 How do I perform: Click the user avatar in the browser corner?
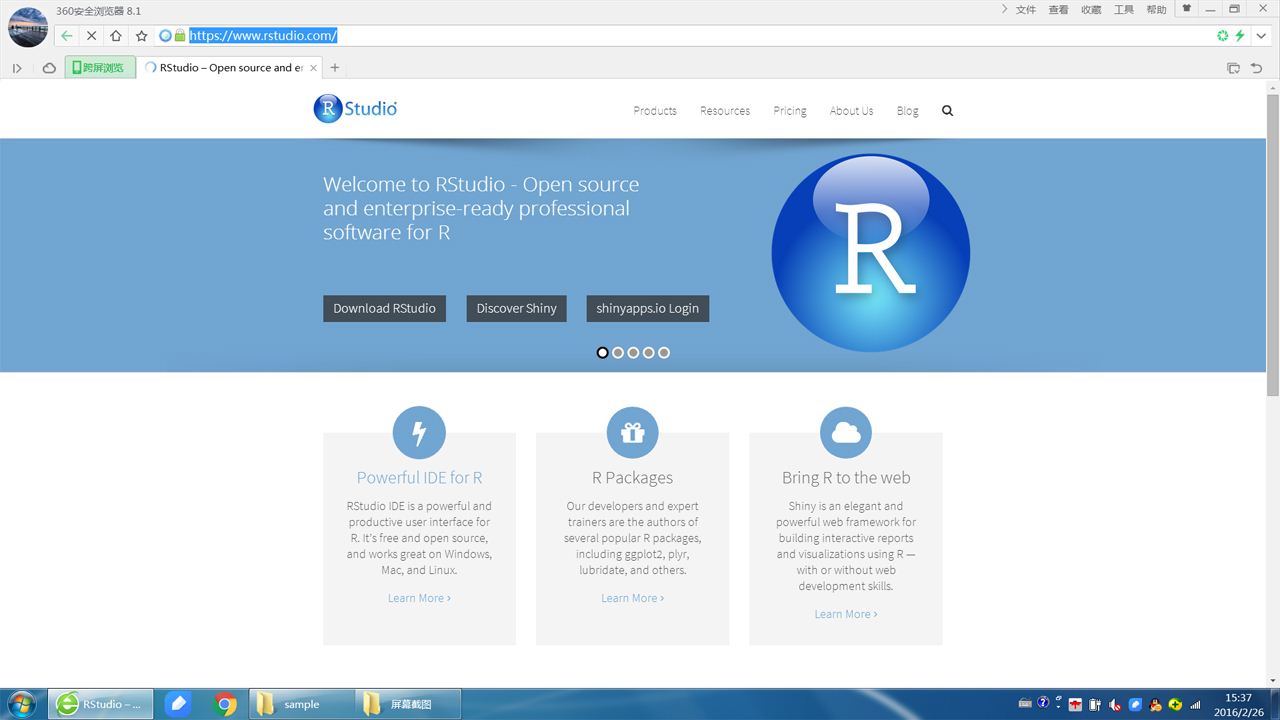pos(28,27)
